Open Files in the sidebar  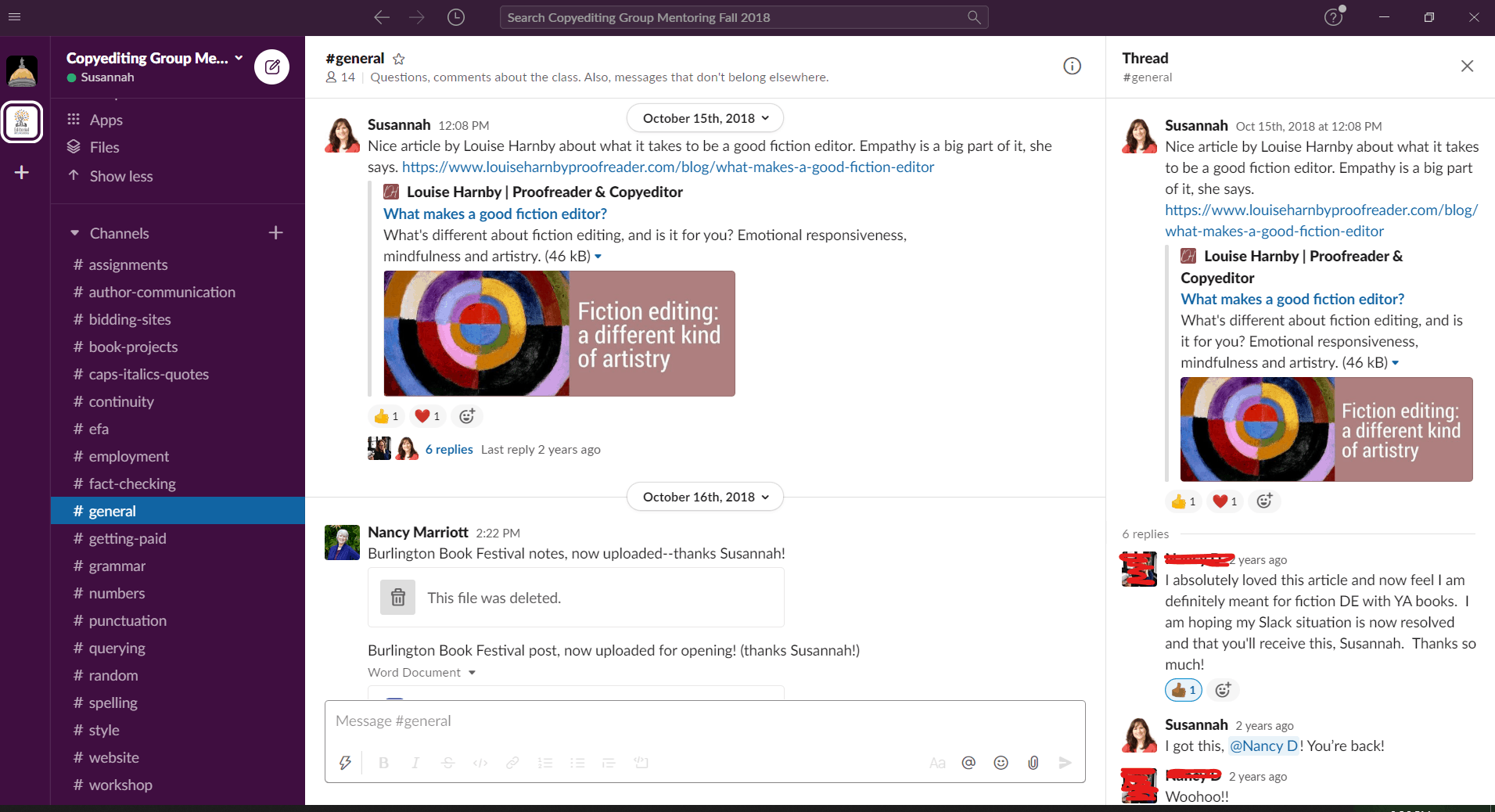pos(104,147)
